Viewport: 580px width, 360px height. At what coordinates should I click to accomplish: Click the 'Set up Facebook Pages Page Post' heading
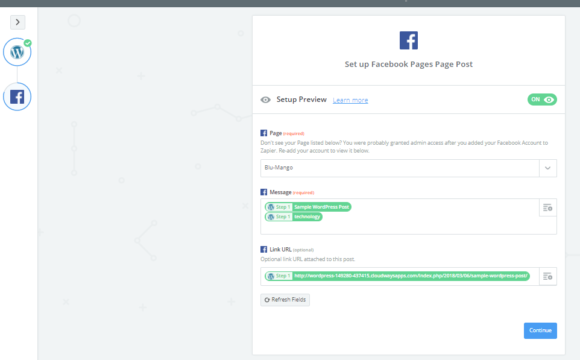tap(408, 64)
